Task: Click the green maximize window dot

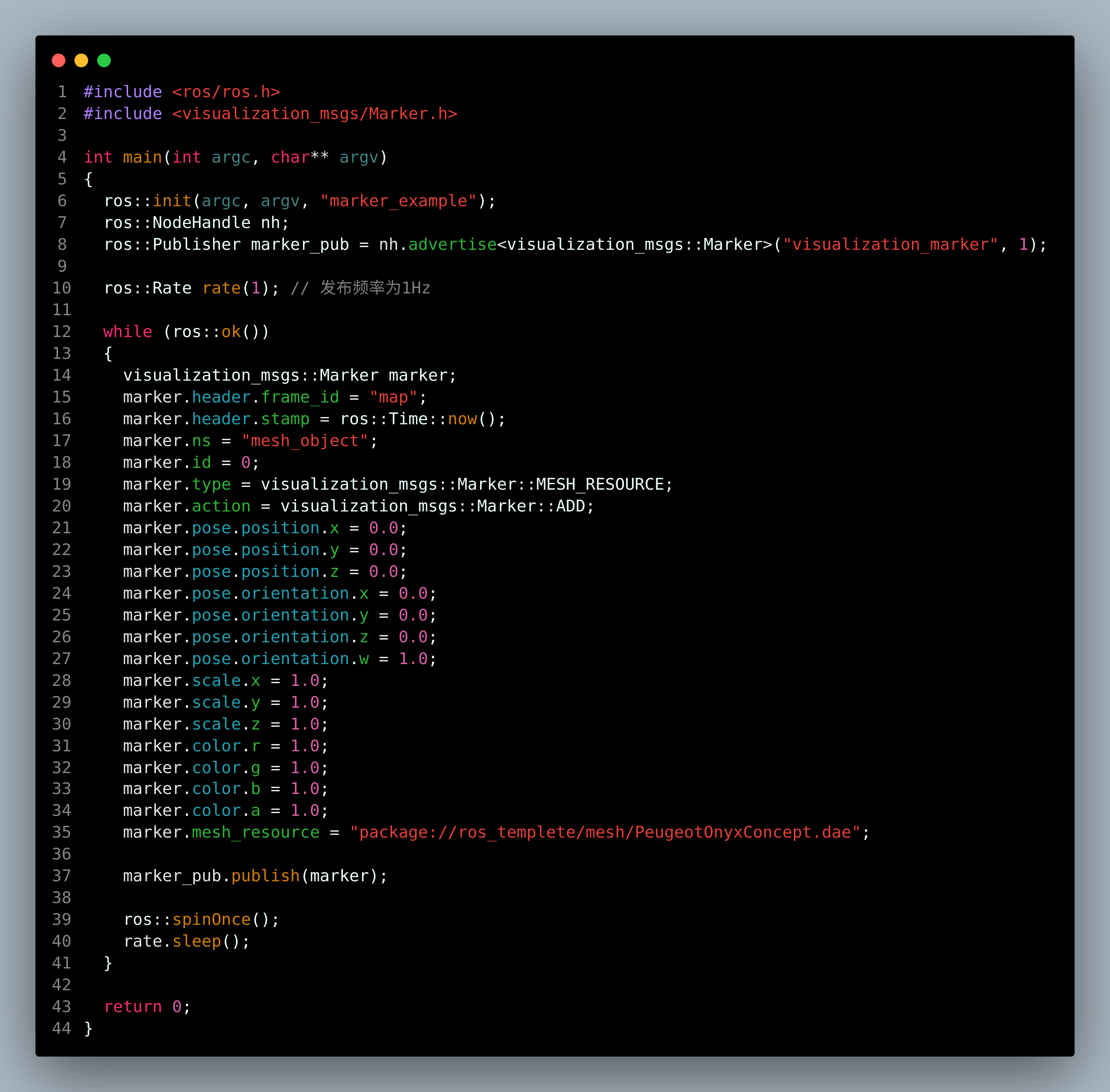Action: click(104, 60)
